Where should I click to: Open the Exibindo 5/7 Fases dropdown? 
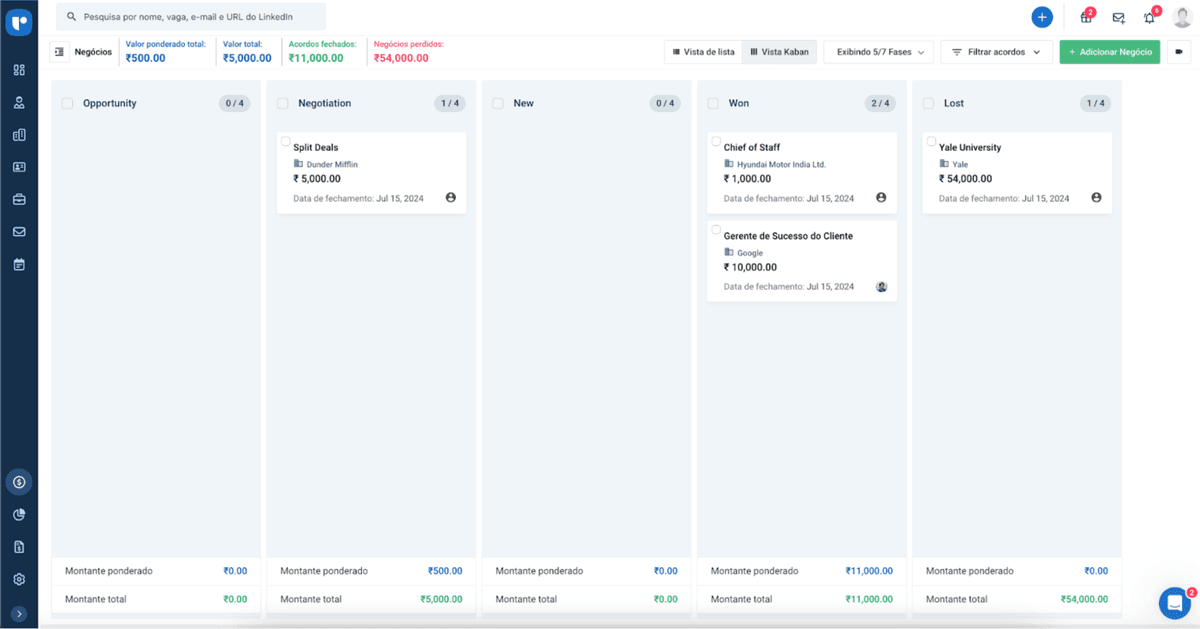[x=877, y=51]
